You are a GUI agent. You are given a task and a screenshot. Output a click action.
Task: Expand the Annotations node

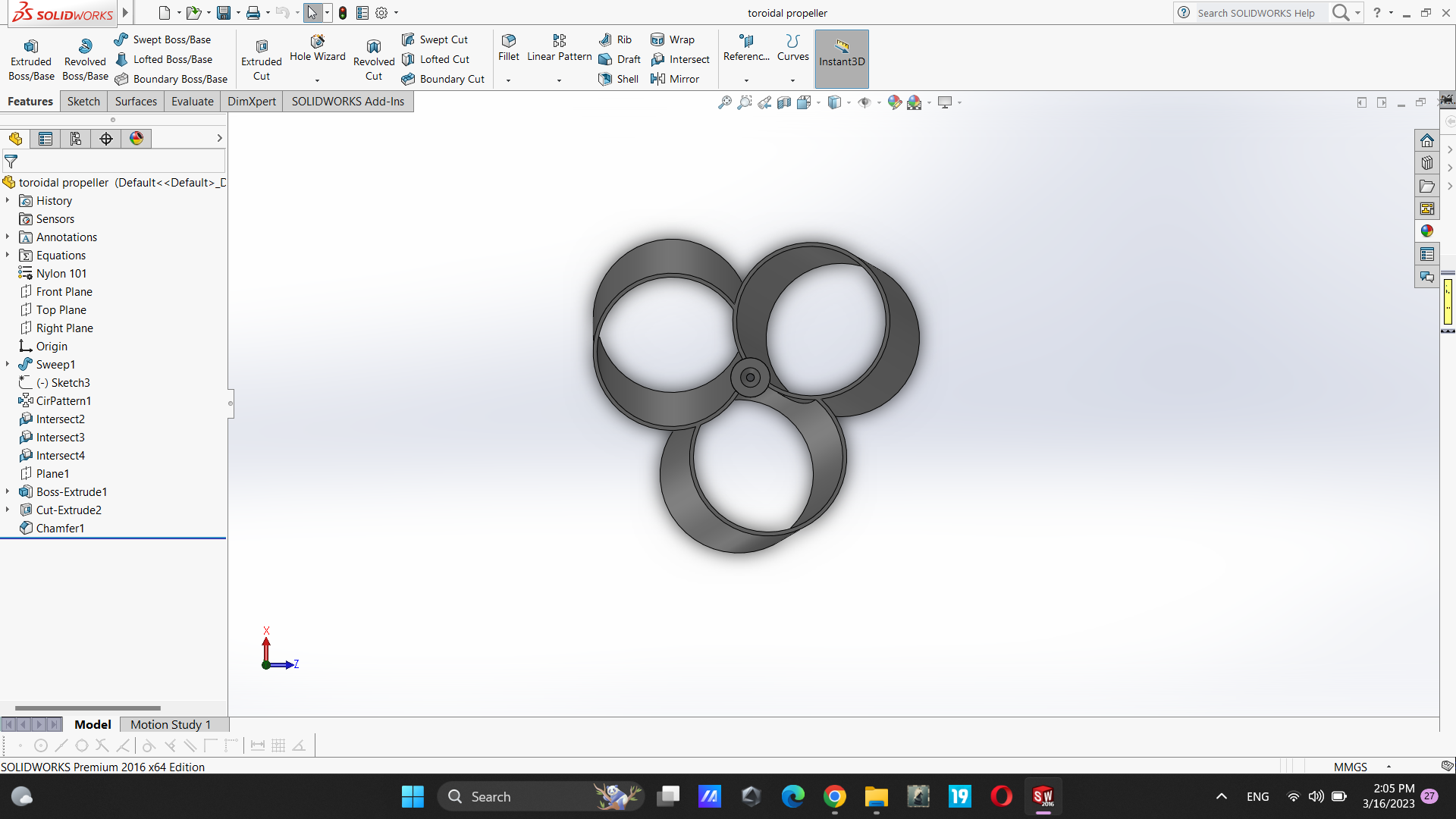pyautogui.click(x=8, y=237)
